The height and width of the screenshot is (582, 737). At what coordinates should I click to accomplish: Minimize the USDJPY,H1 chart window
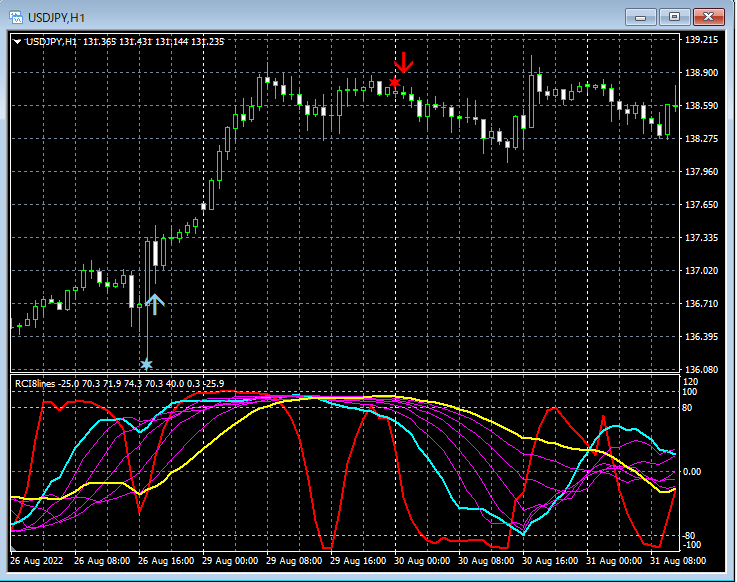click(640, 17)
